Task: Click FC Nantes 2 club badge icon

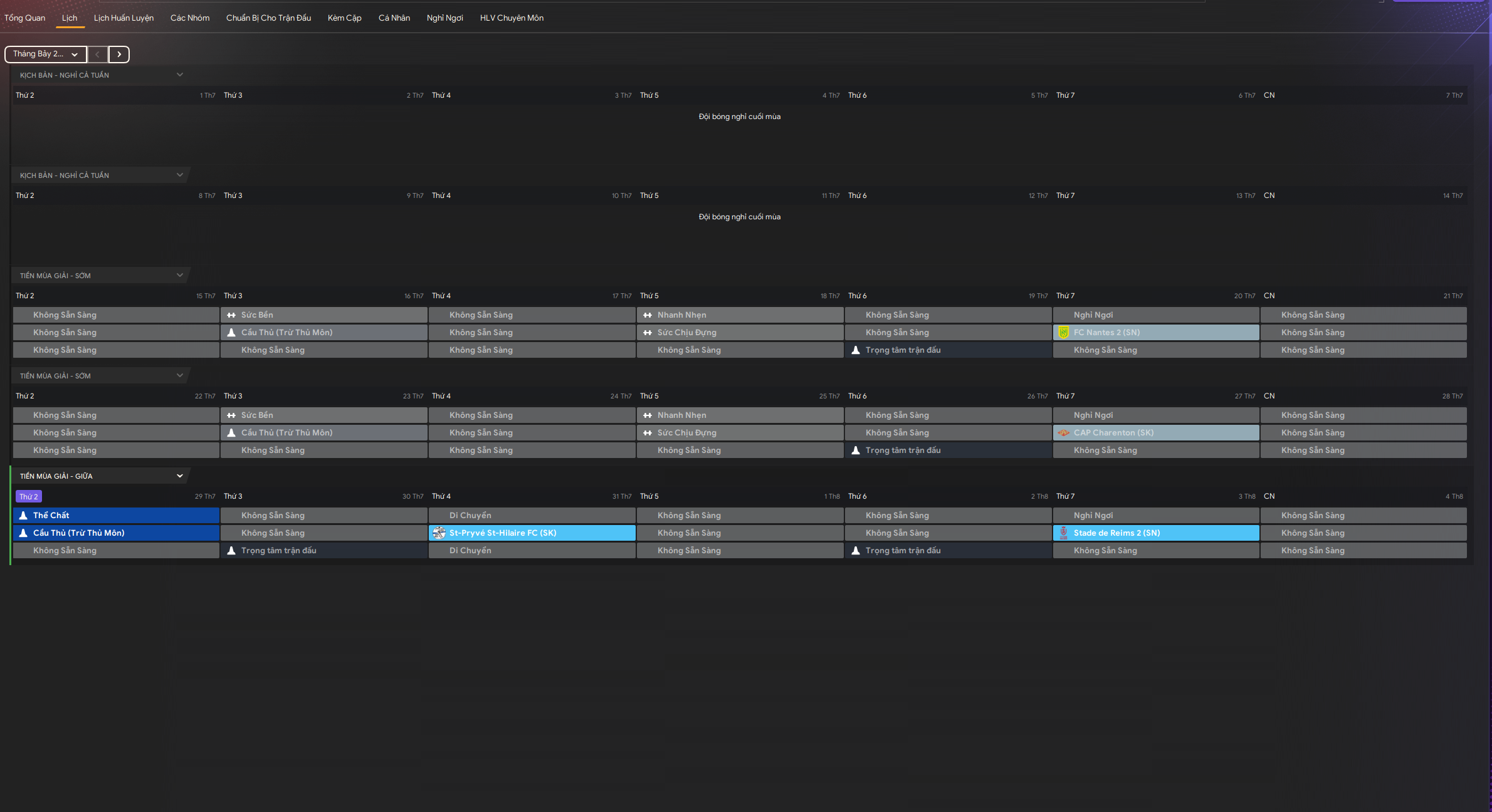Action: (1063, 333)
